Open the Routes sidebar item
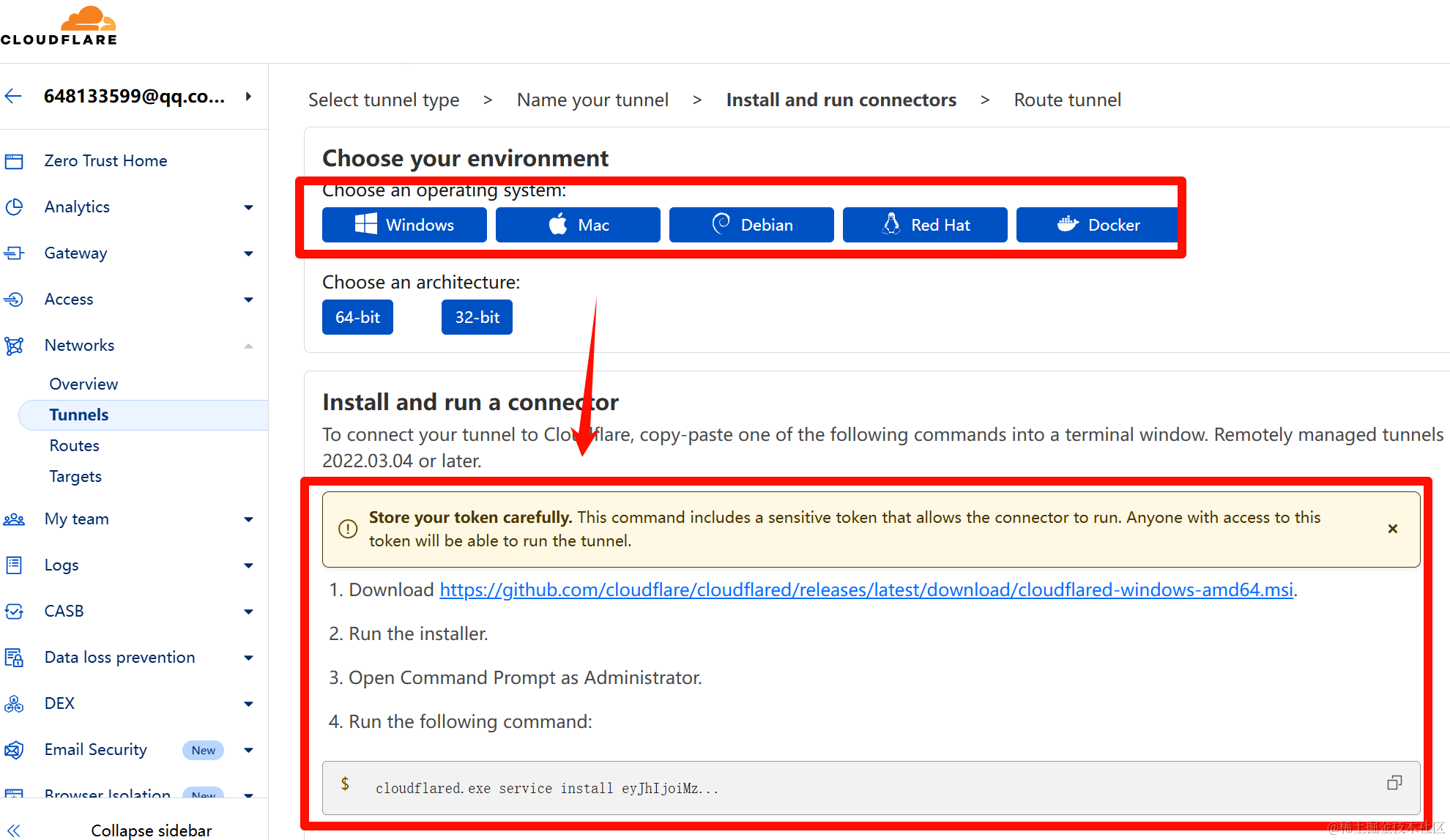The image size is (1450, 840). 74,445
